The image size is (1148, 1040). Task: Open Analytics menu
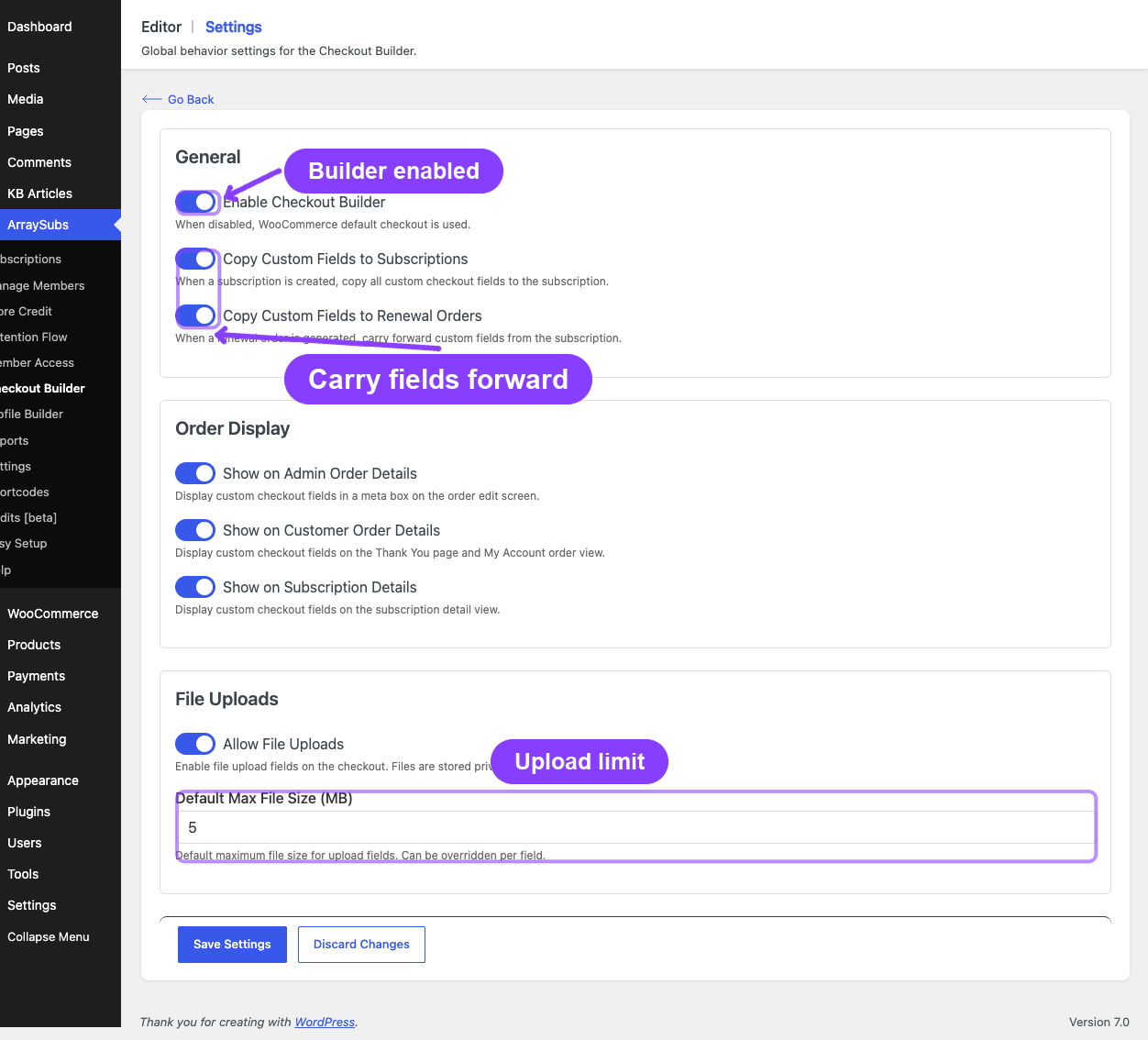[x=61, y=707]
